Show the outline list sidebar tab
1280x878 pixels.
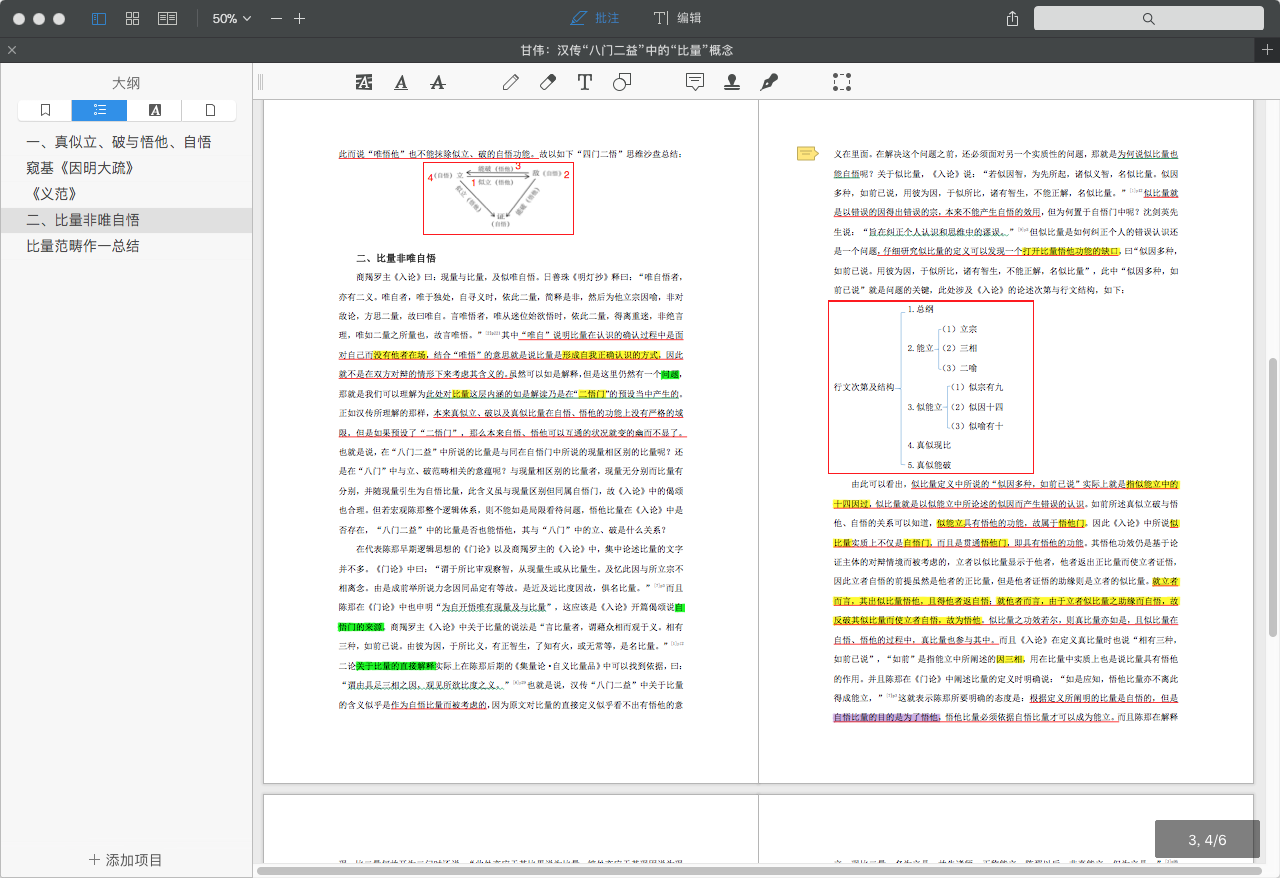coord(99,110)
